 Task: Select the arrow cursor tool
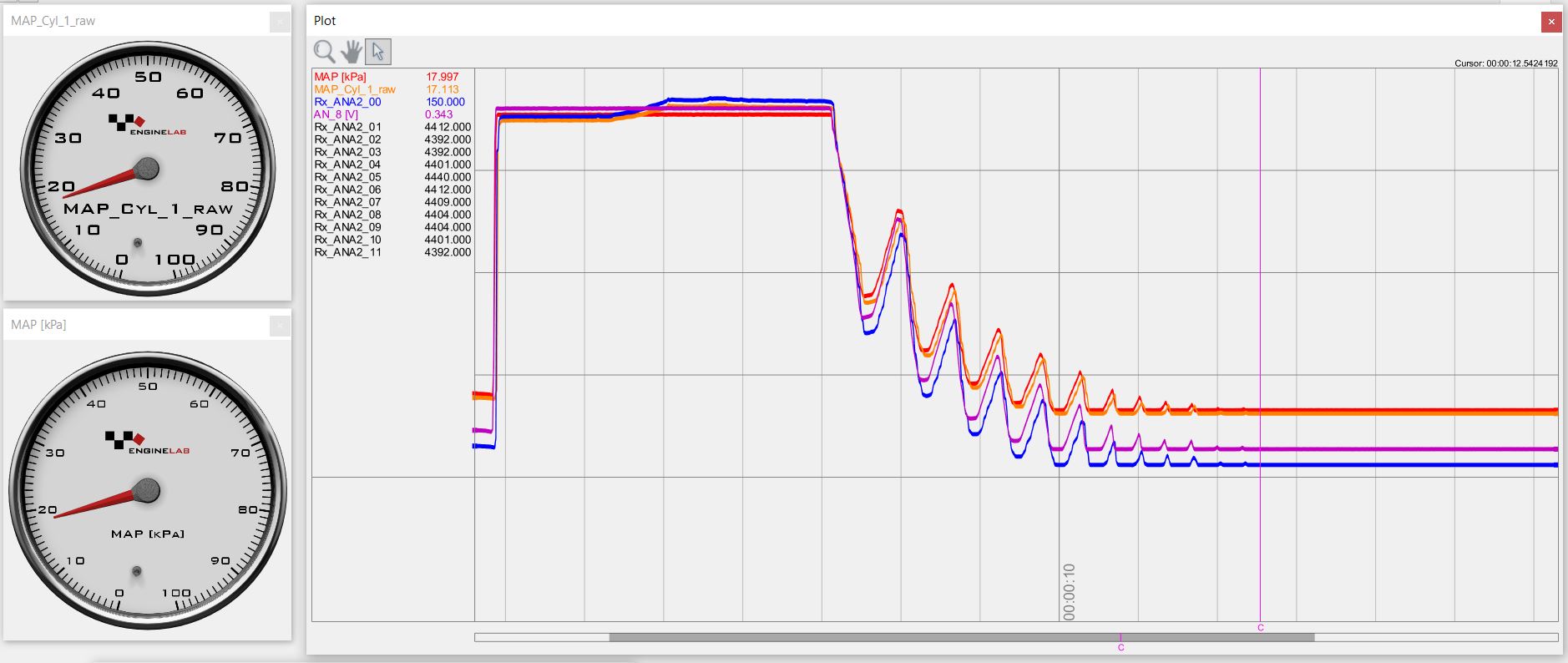click(x=378, y=52)
